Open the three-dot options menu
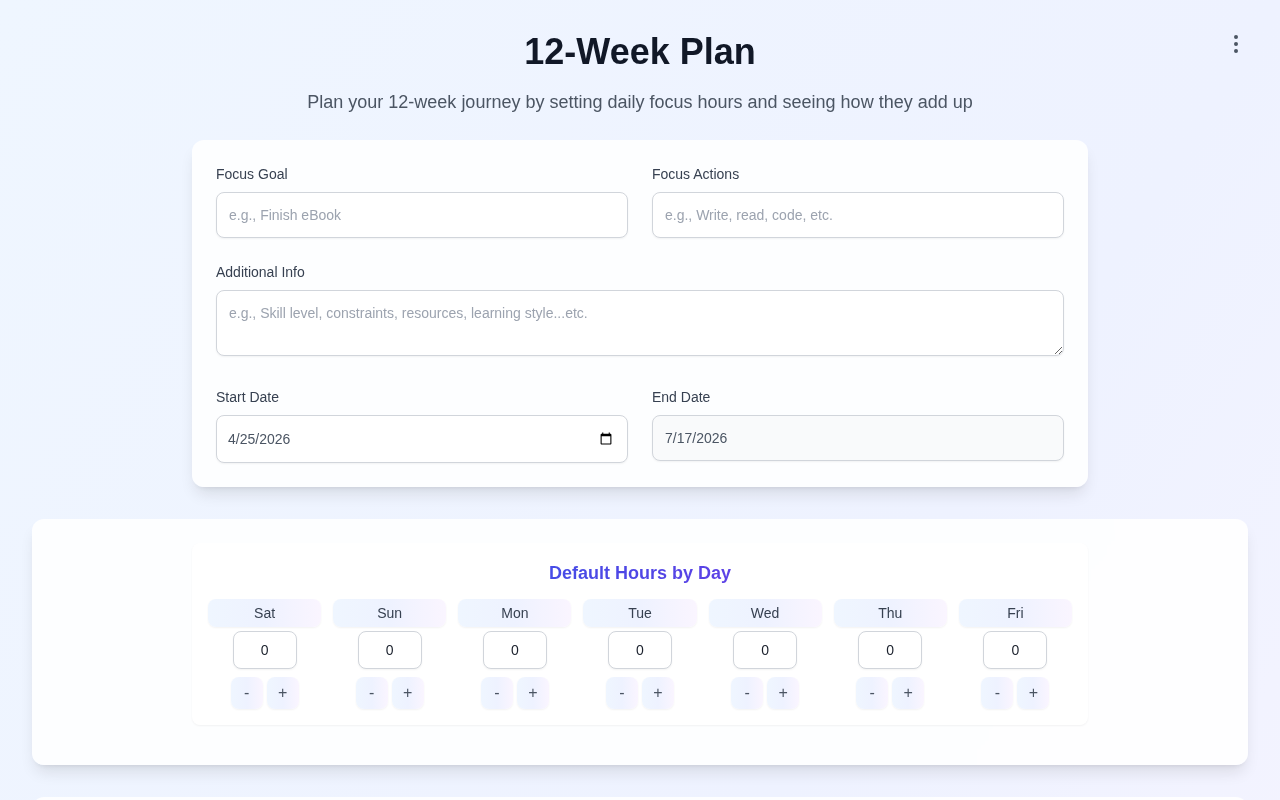This screenshot has width=1280, height=800. coord(1235,44)
